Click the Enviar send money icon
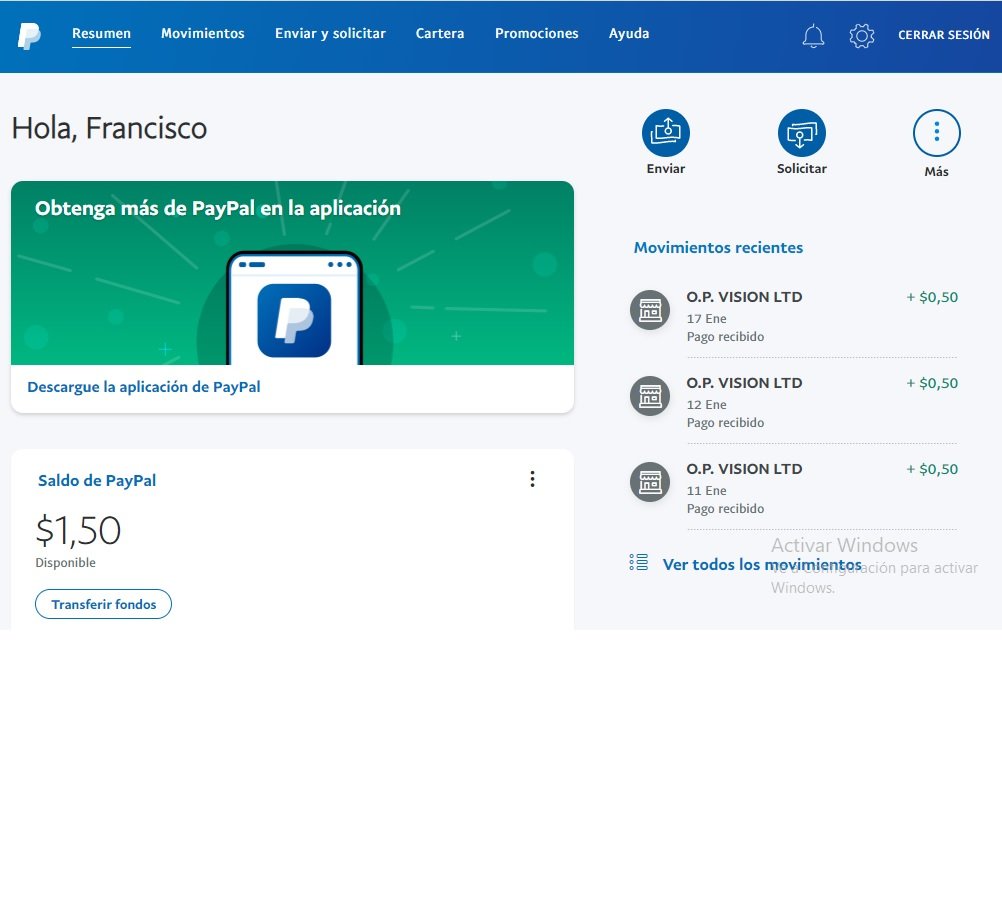This screenshot has width=1002, height=922. pos(665,133)
